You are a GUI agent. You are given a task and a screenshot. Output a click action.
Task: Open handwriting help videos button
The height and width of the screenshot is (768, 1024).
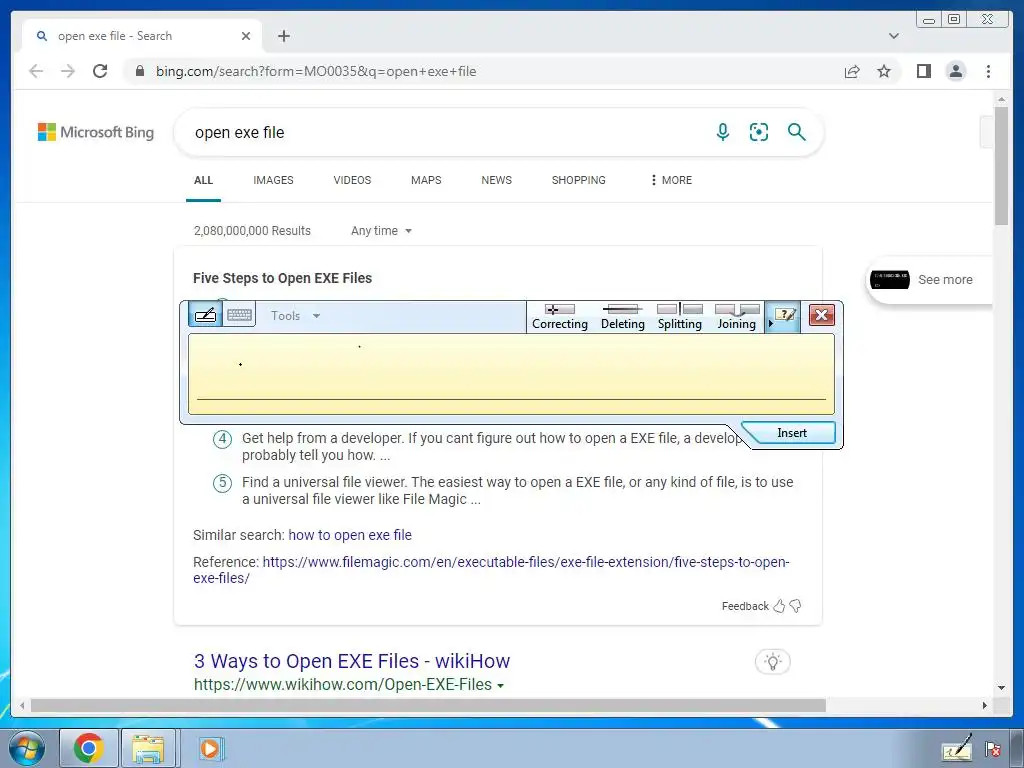(x=784, y=316)
